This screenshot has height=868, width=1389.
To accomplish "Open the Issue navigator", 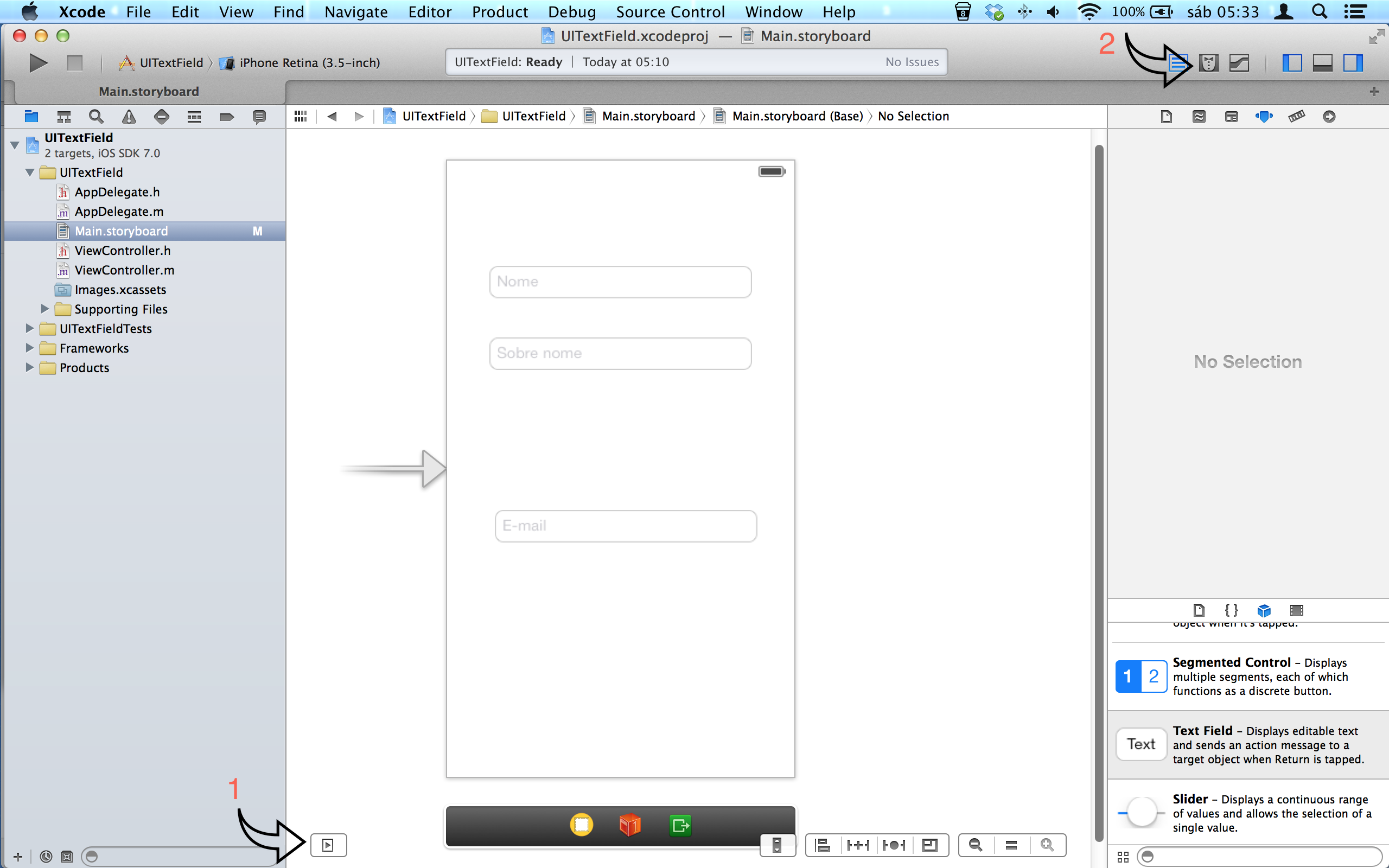I will [x=129, y=117].
